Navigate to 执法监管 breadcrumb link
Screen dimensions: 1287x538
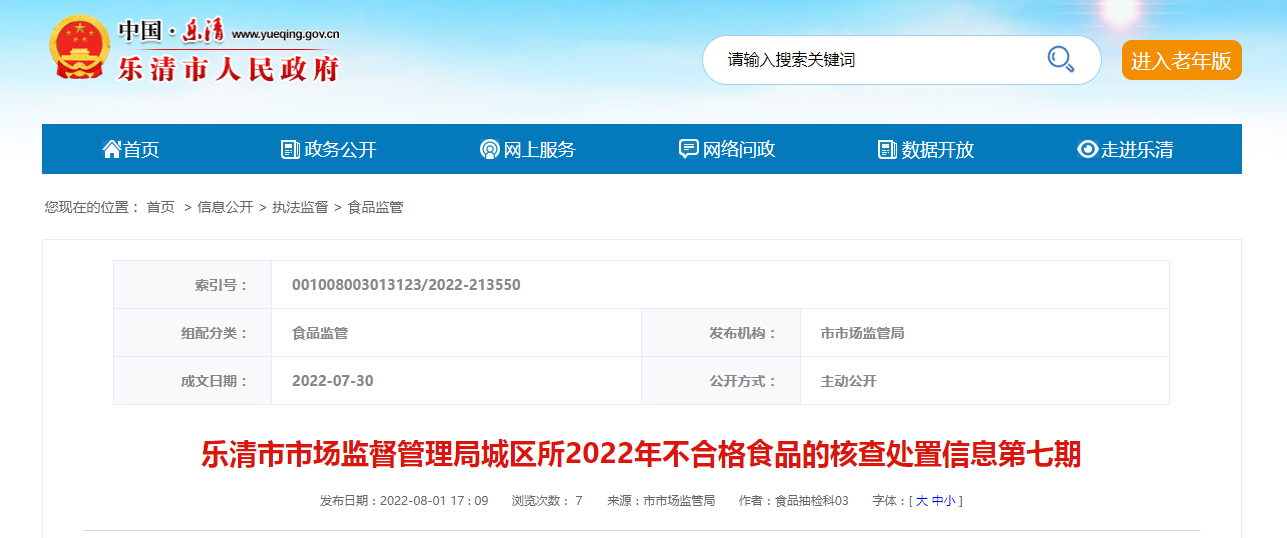[300, 207]
